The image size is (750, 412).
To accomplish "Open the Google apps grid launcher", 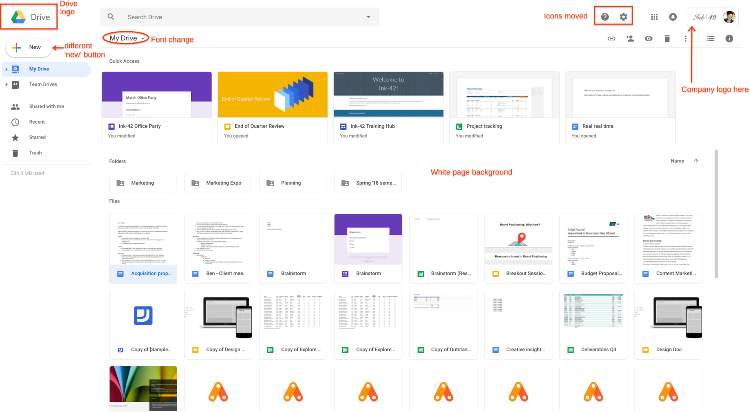I will pyautogui.click(x=654, y=17).
